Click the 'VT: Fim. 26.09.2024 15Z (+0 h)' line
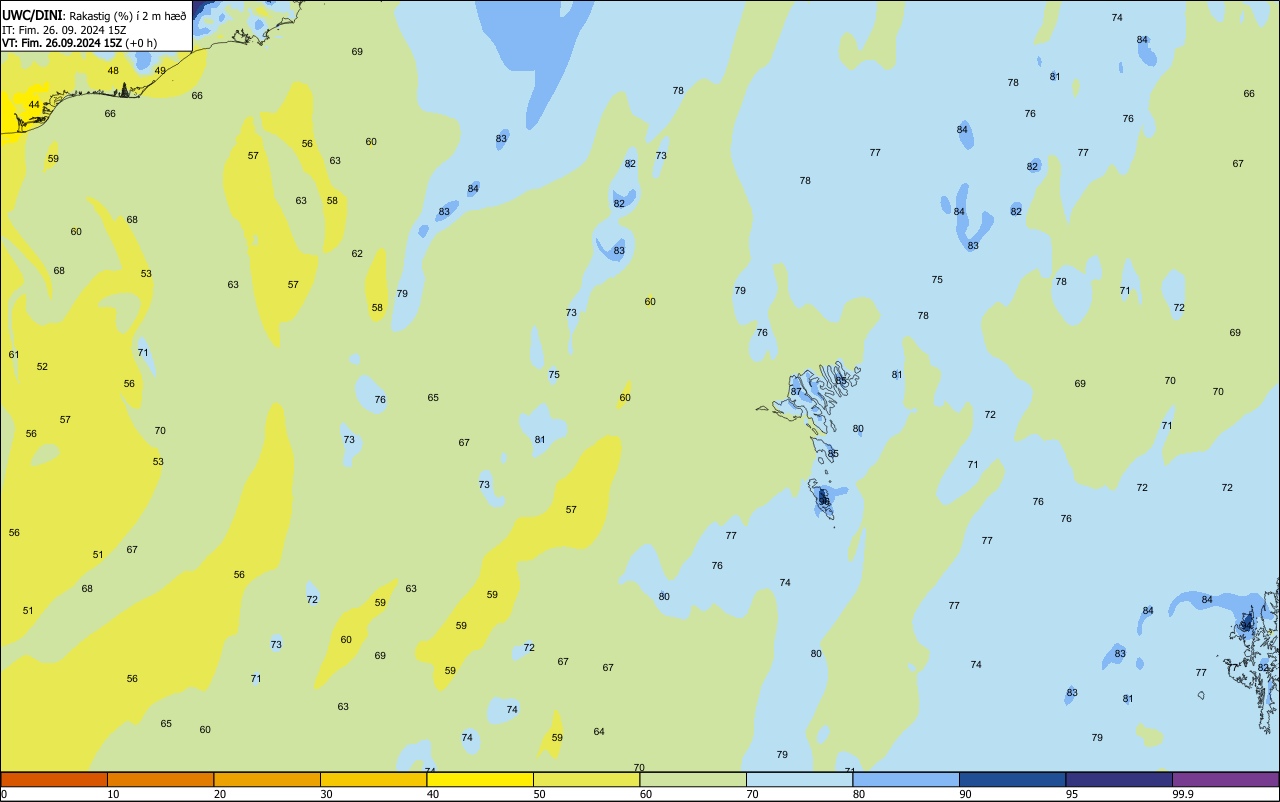The height and width of the screenshot is (802, 1280). [81, 43]
